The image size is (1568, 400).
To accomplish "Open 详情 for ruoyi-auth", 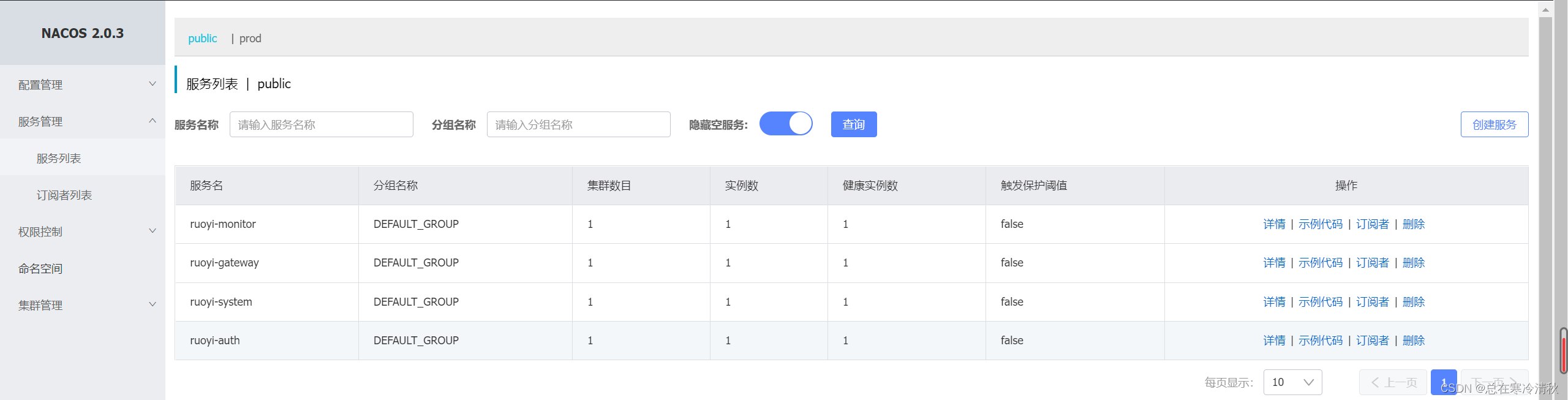I will (x=1274, y=341).
